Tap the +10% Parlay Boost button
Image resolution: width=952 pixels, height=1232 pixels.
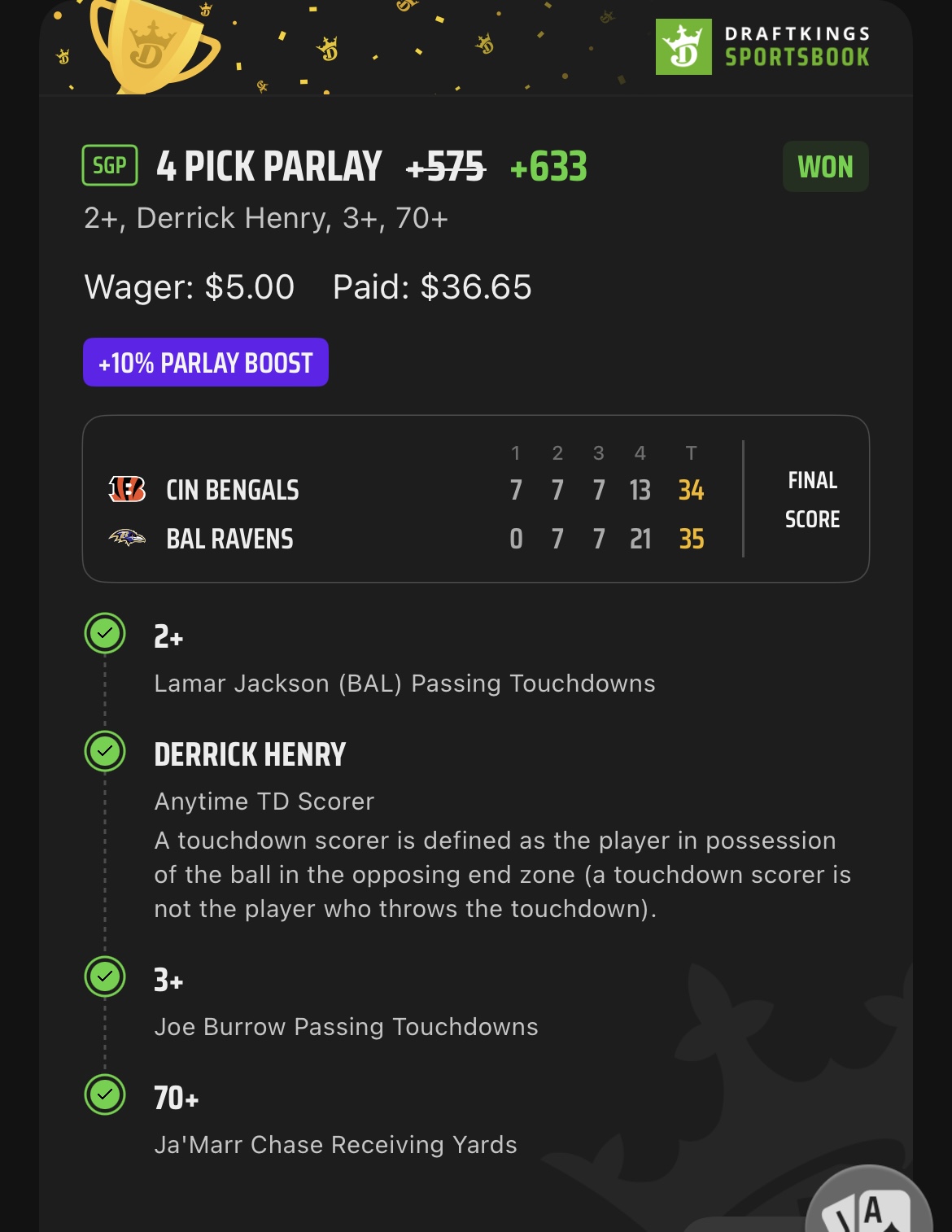206,362
